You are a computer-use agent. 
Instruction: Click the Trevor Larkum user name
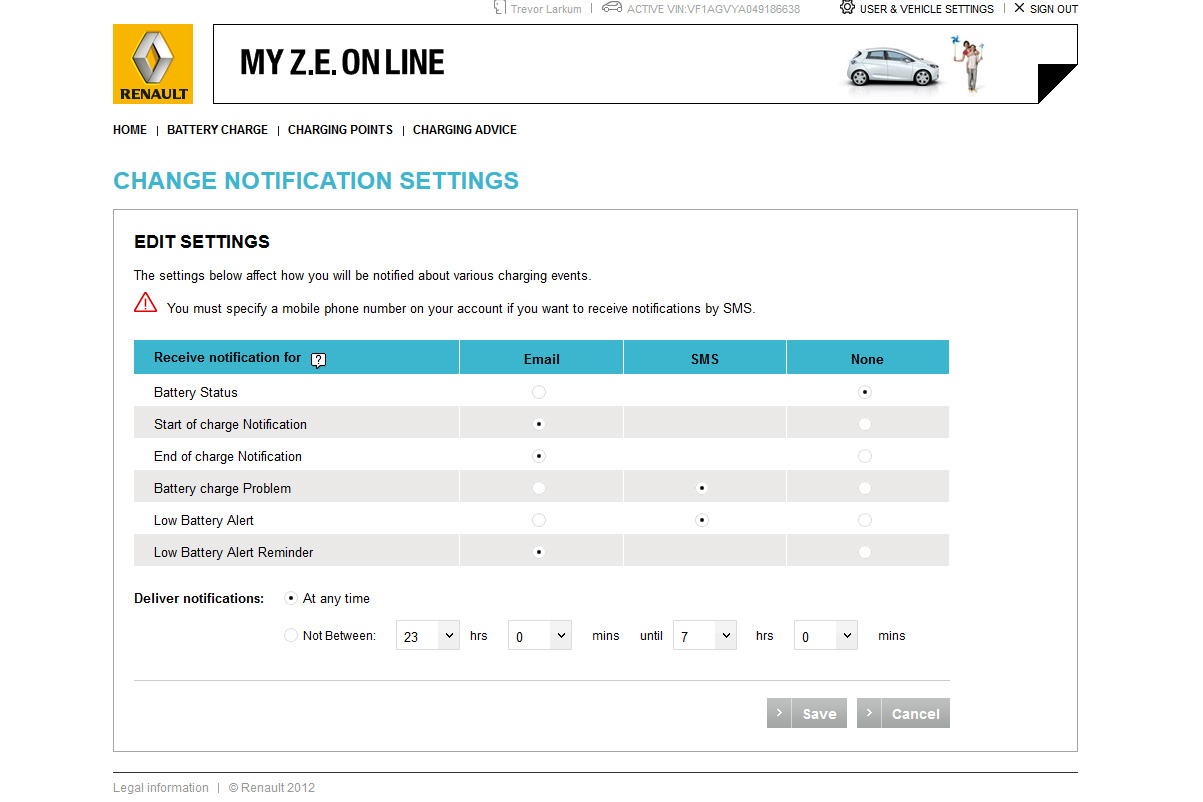pyautogui.click(x=546, y=9)
